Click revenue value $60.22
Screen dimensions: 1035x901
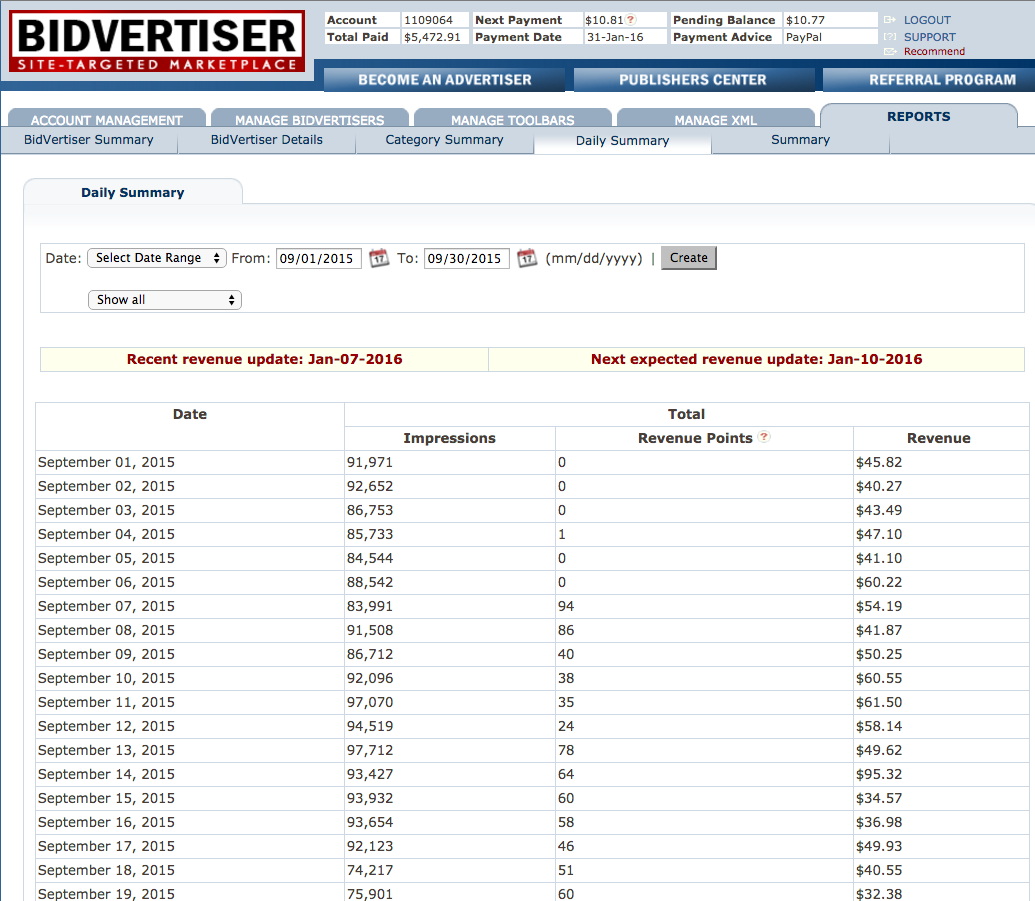pos(879,582)
